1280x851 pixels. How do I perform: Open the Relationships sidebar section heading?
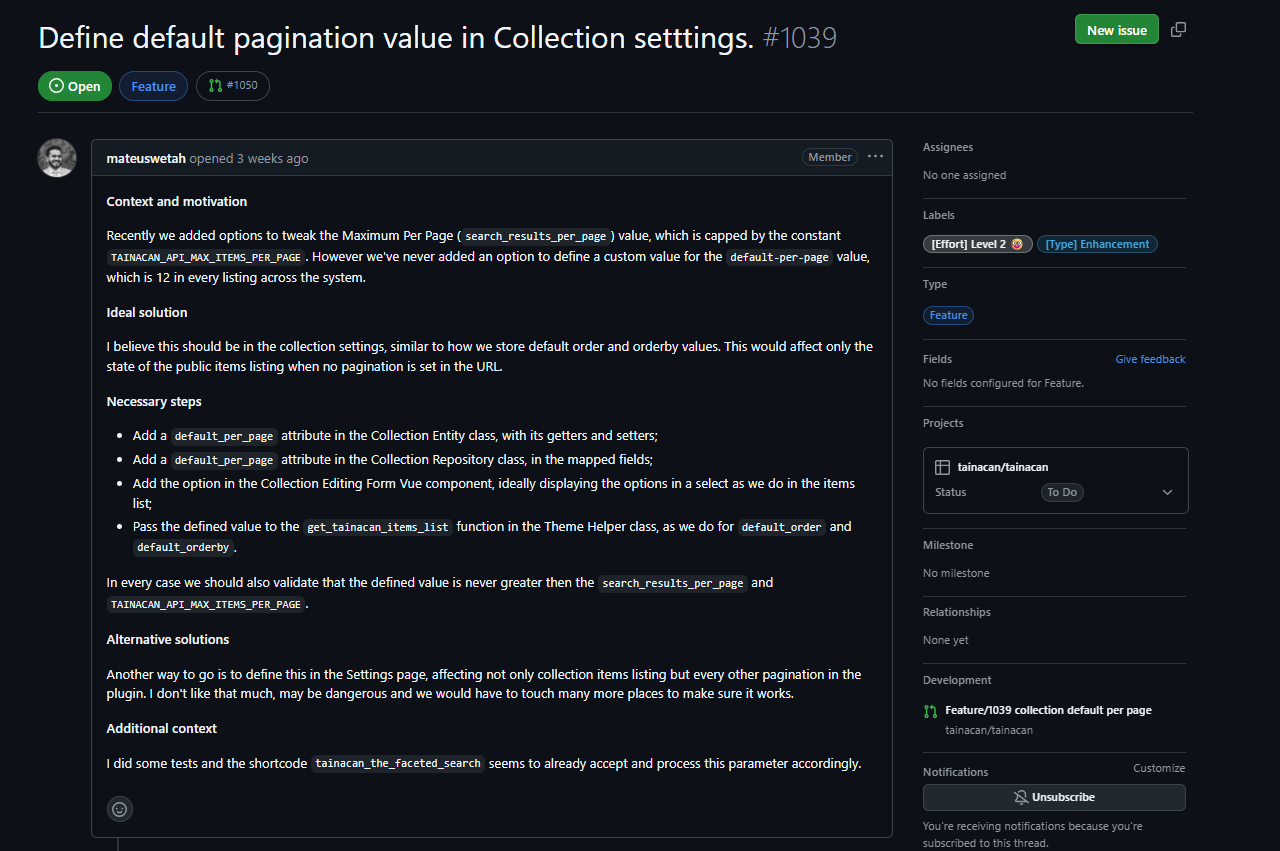point(957,612)
